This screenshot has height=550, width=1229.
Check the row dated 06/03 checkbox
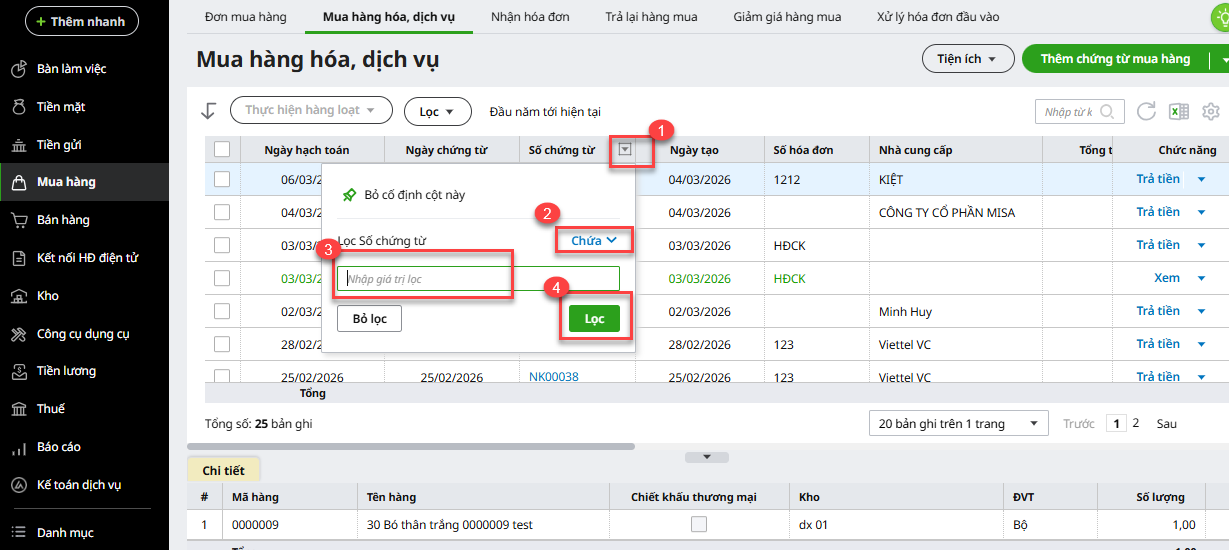click(x=222, y=179)
